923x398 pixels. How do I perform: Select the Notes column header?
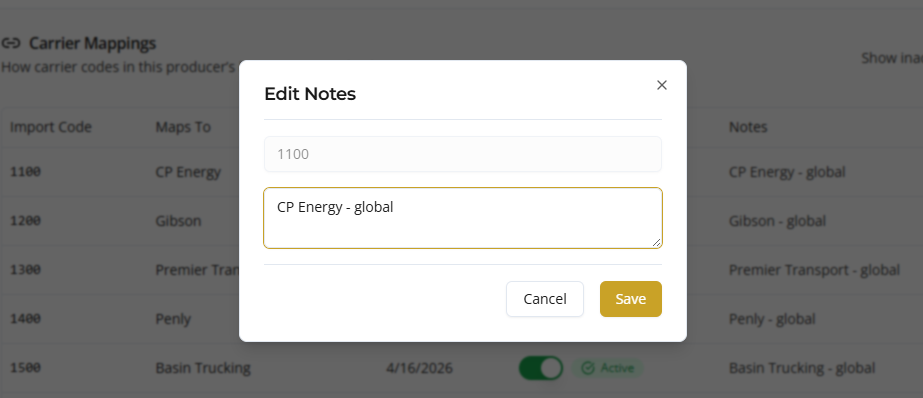tap(748, 127)
